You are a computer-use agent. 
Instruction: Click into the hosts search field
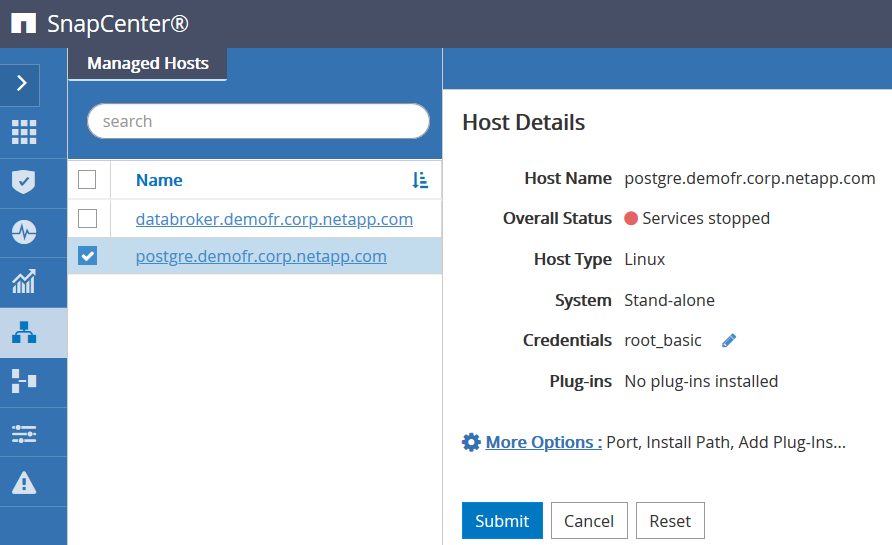pyautogui.click(x=258, y=121)
